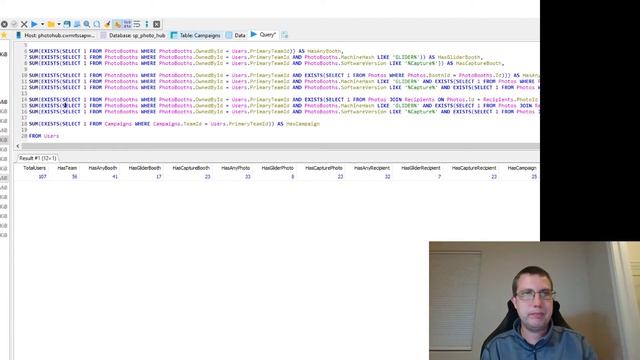This screenshot has width=640, height=360.
Task: Open the Host: photohub tab
Action: coord(55,36)
